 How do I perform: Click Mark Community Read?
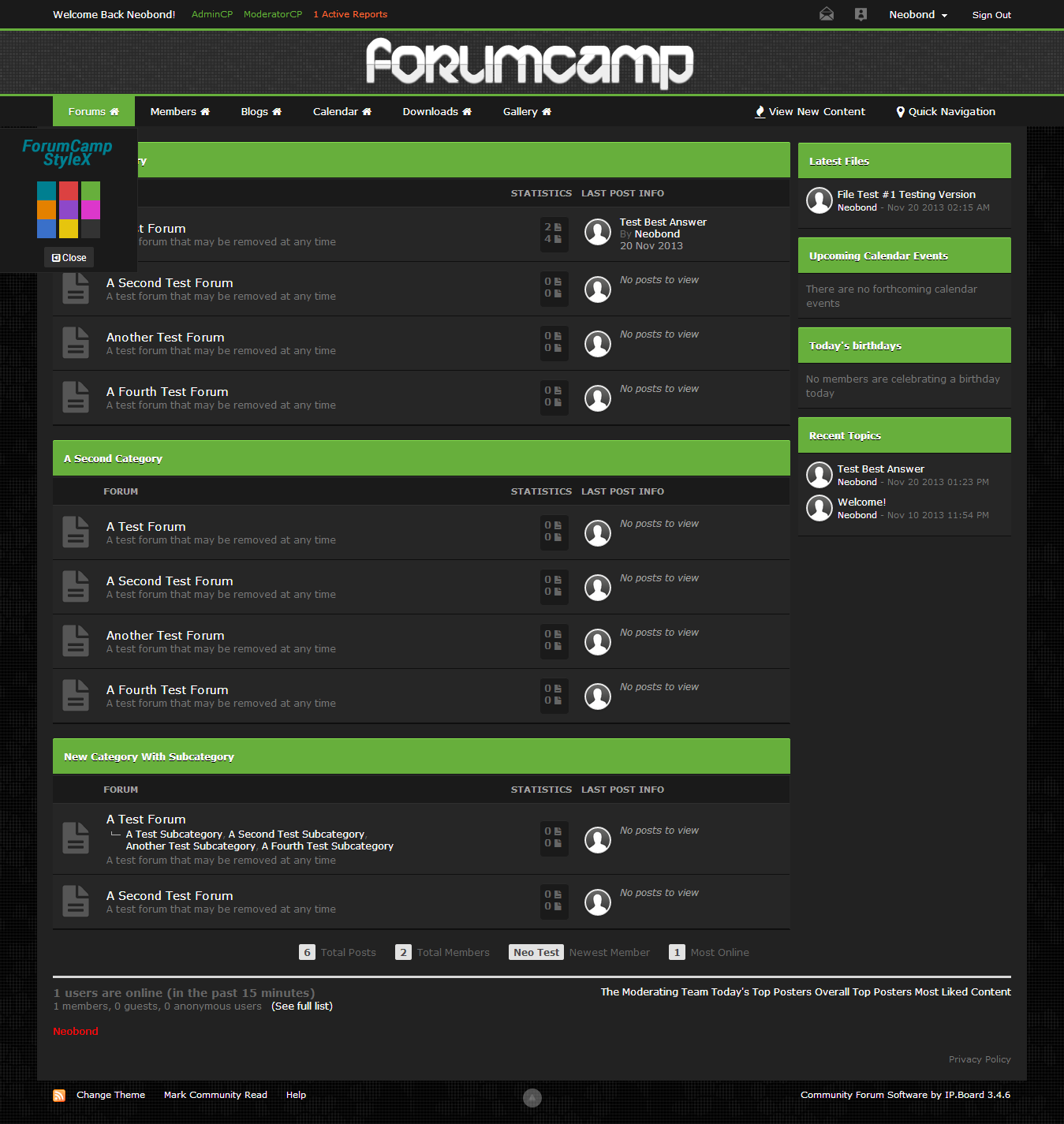point(215,1095)
